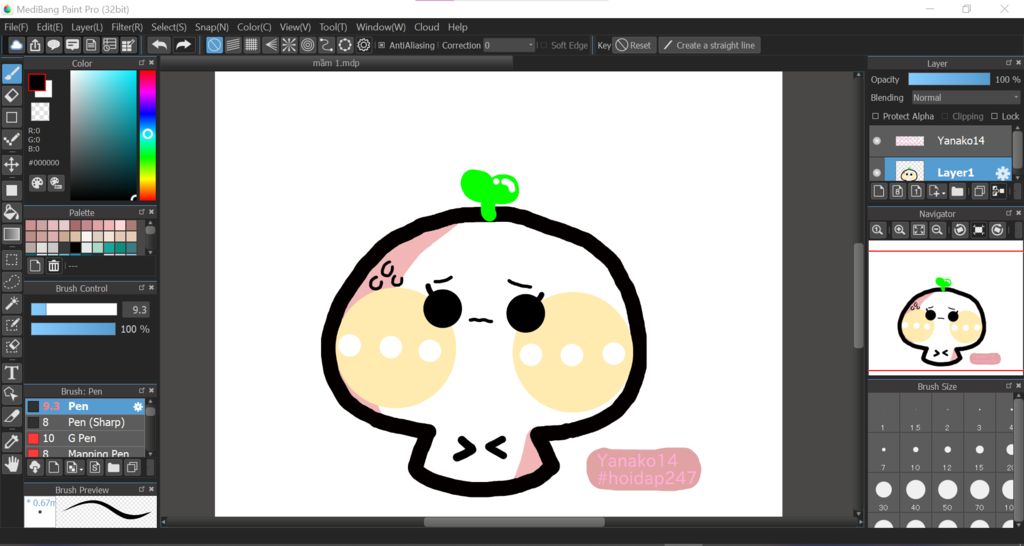This screenshot has width=1024, height=546.
Task: Switch to the mầm 1.mdp document tab
Action: point(336,63)
